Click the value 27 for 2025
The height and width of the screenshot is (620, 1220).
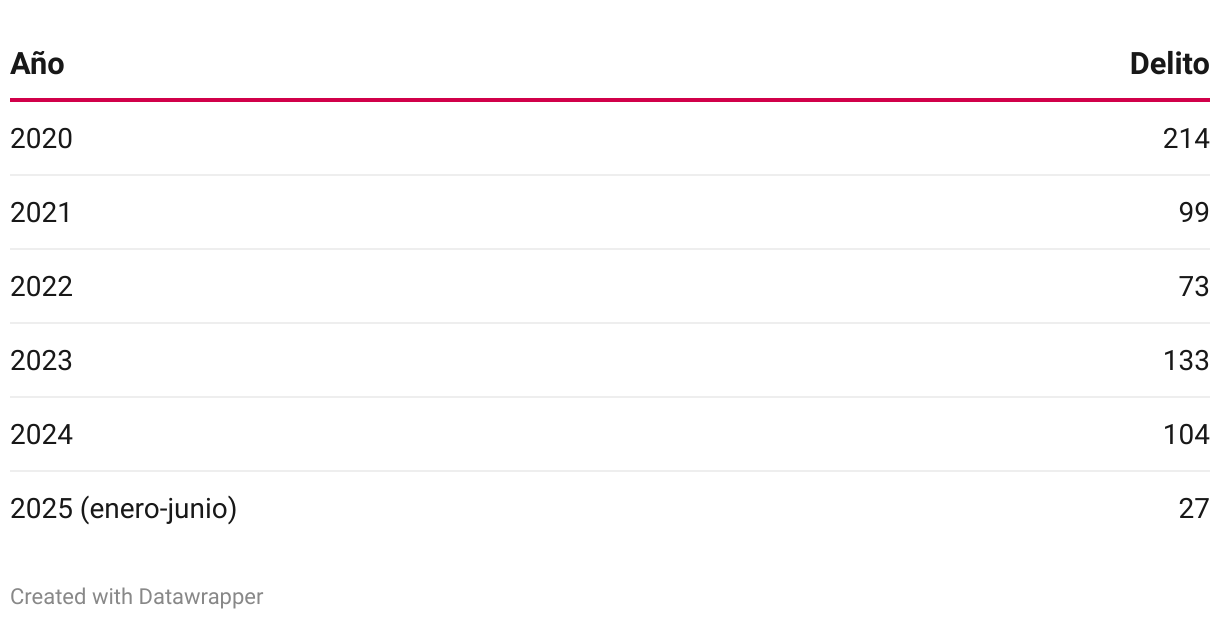coord(1194,508)
